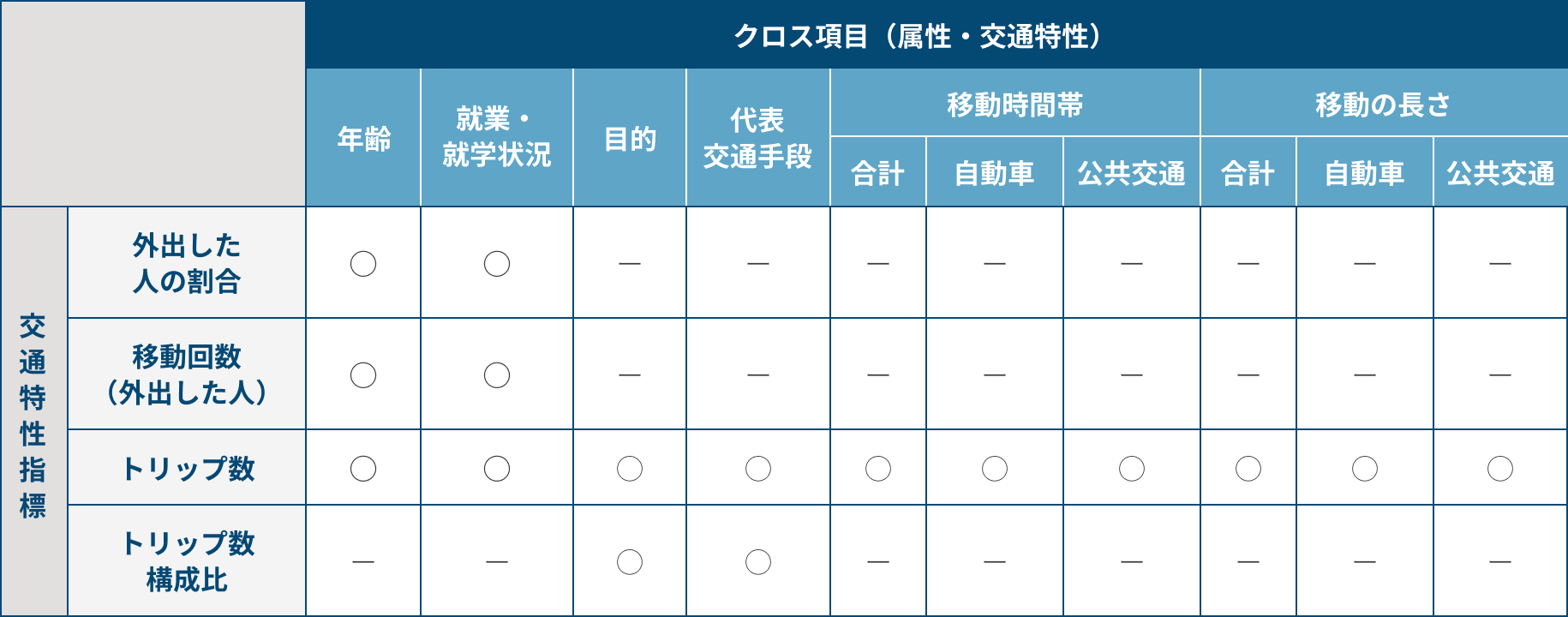Click the circle for トリップ数構成比 under 目的
The width and height of the screenshot is (1568, 617).
click(x=630, y=561)
